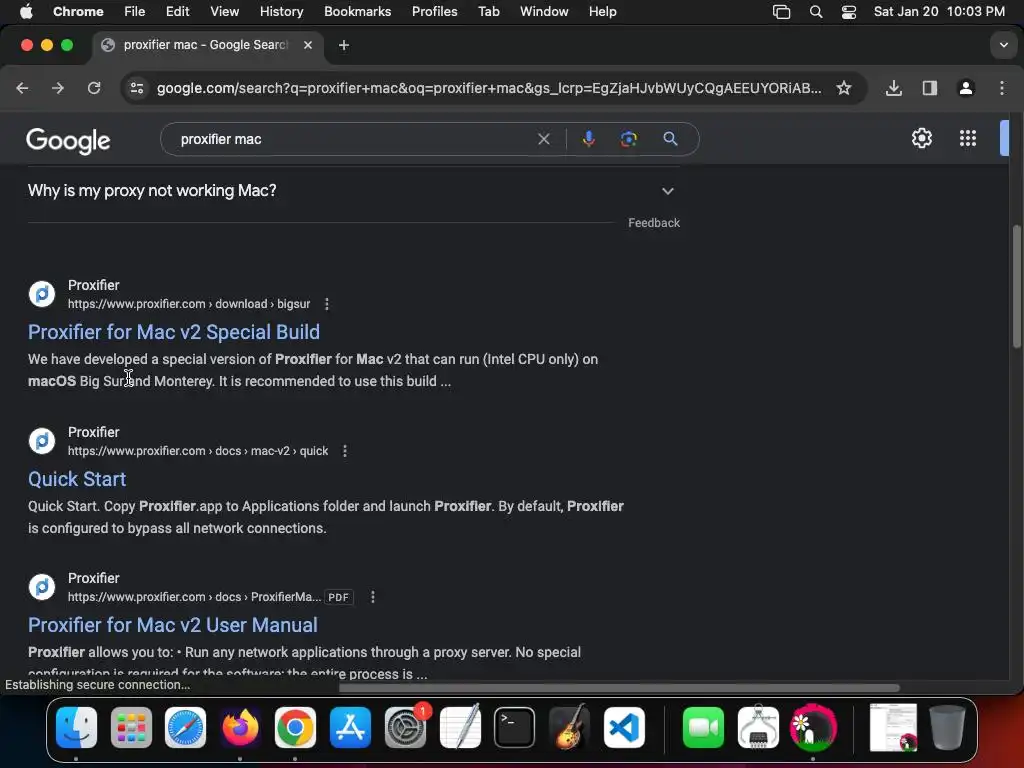Image resolution: width=1024 pixels, height=768 pixels.
Task: Start voice search with microphone icon
Action: (x=588, y=139)
